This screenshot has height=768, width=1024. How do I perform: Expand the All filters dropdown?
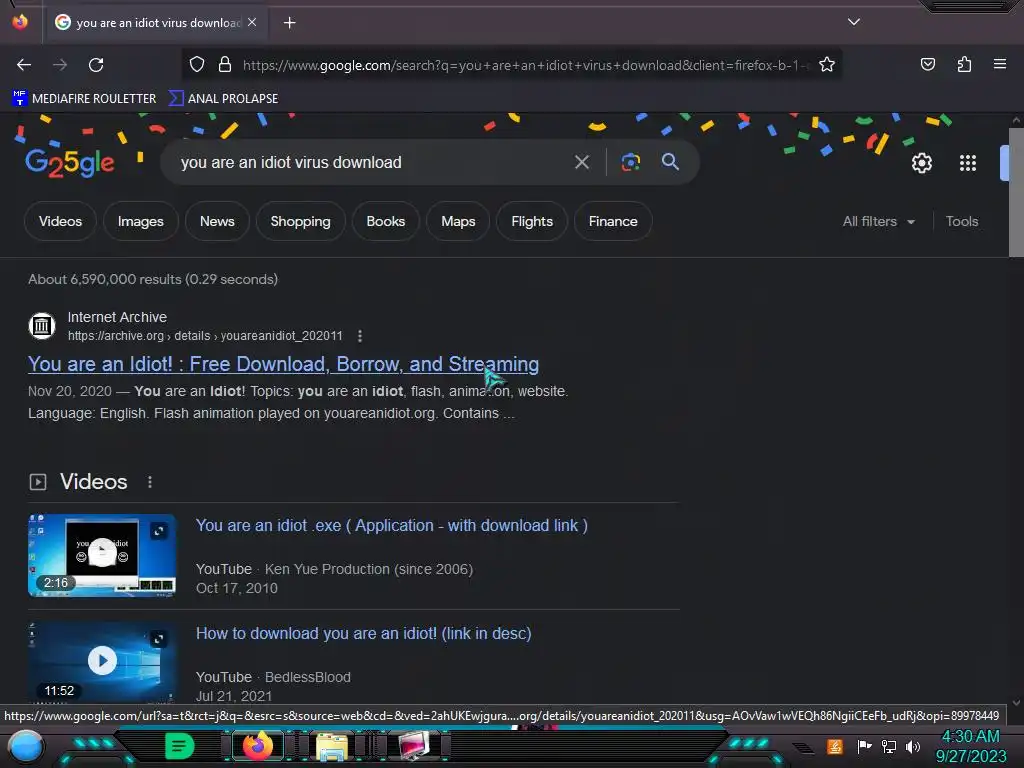[878, 221]
